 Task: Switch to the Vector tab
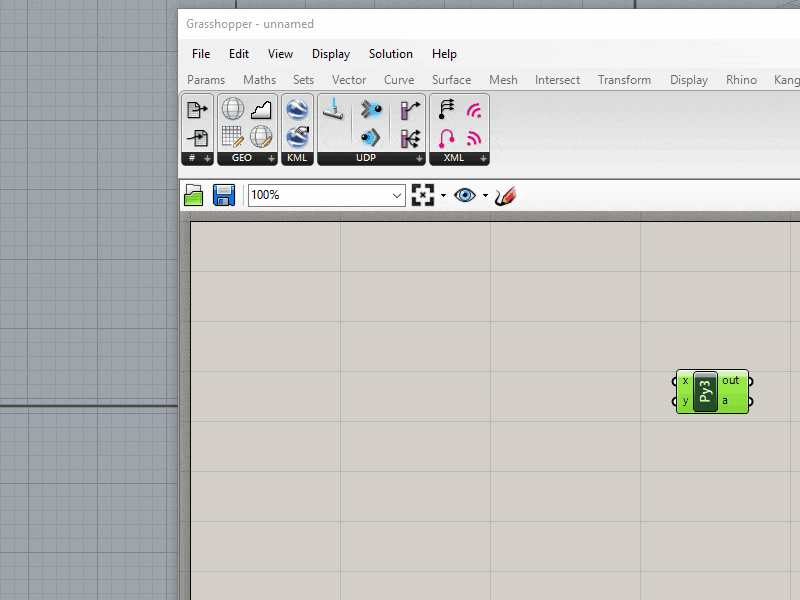click(349, 80)
